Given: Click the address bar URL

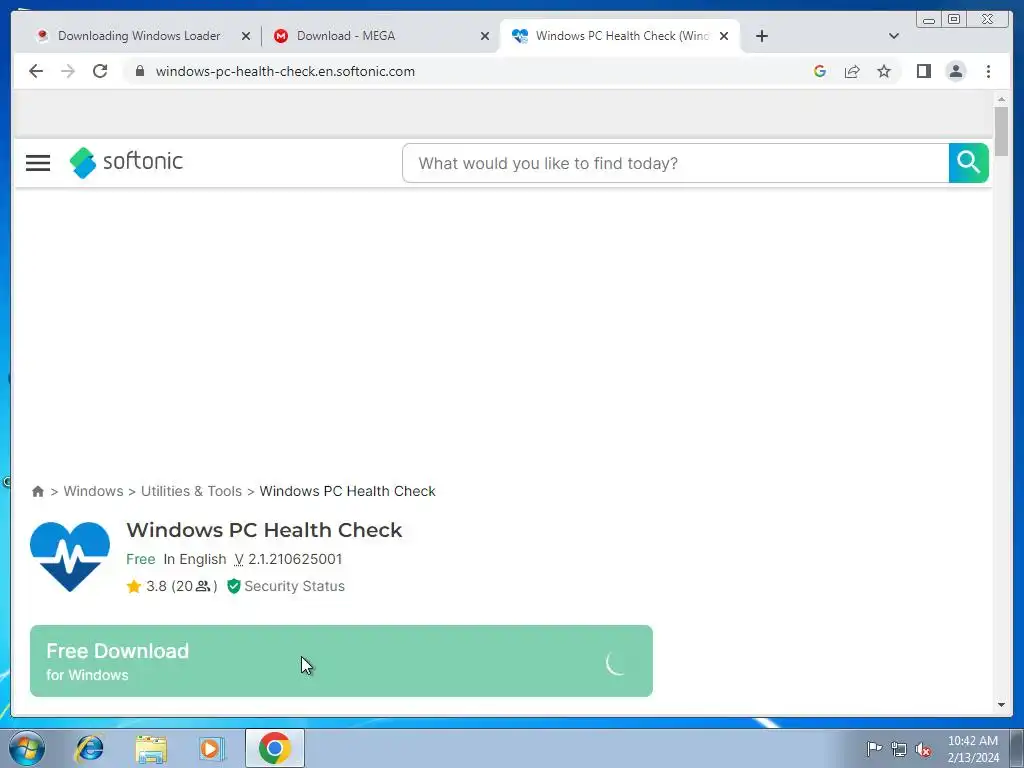Looking at the screenshot, I should pos(285,71).
